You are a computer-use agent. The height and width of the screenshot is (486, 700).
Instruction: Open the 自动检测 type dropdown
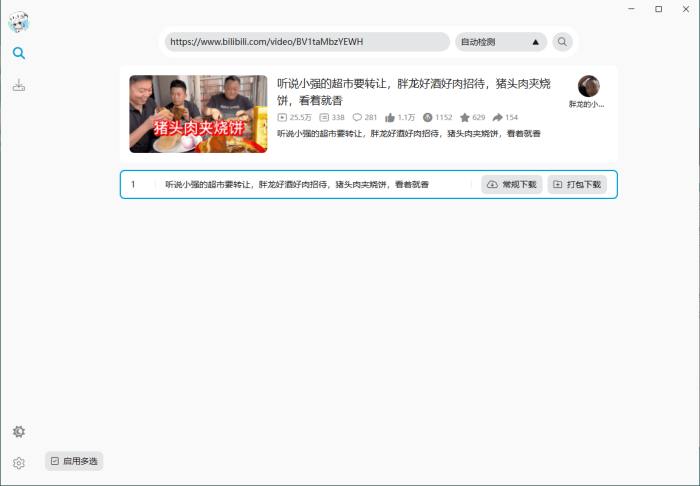[x=501, y=42]
